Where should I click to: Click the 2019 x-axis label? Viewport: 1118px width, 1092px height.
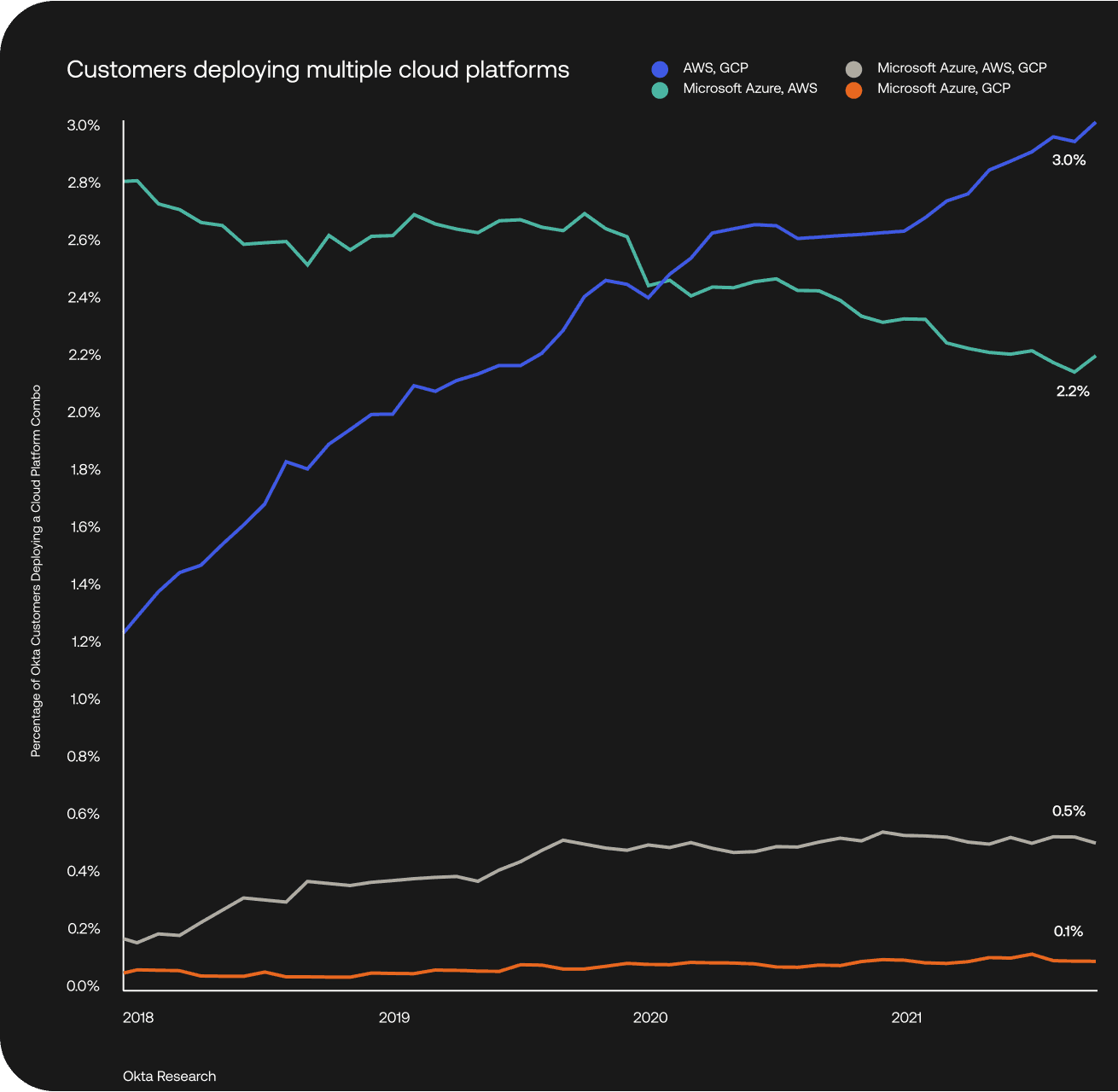pyautogui.click(x=394, y=1017)
